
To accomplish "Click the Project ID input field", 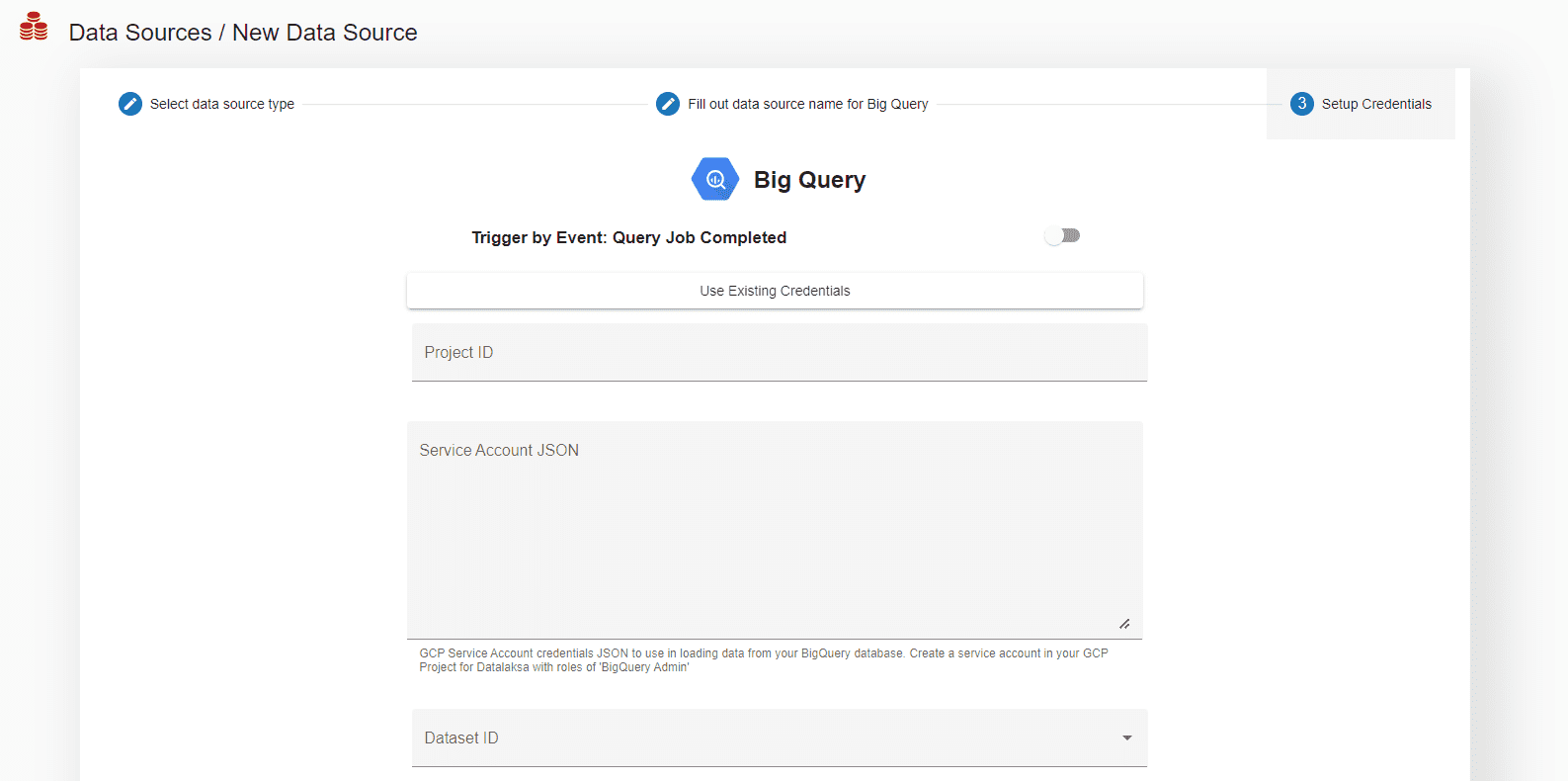I will coord(780,353).
